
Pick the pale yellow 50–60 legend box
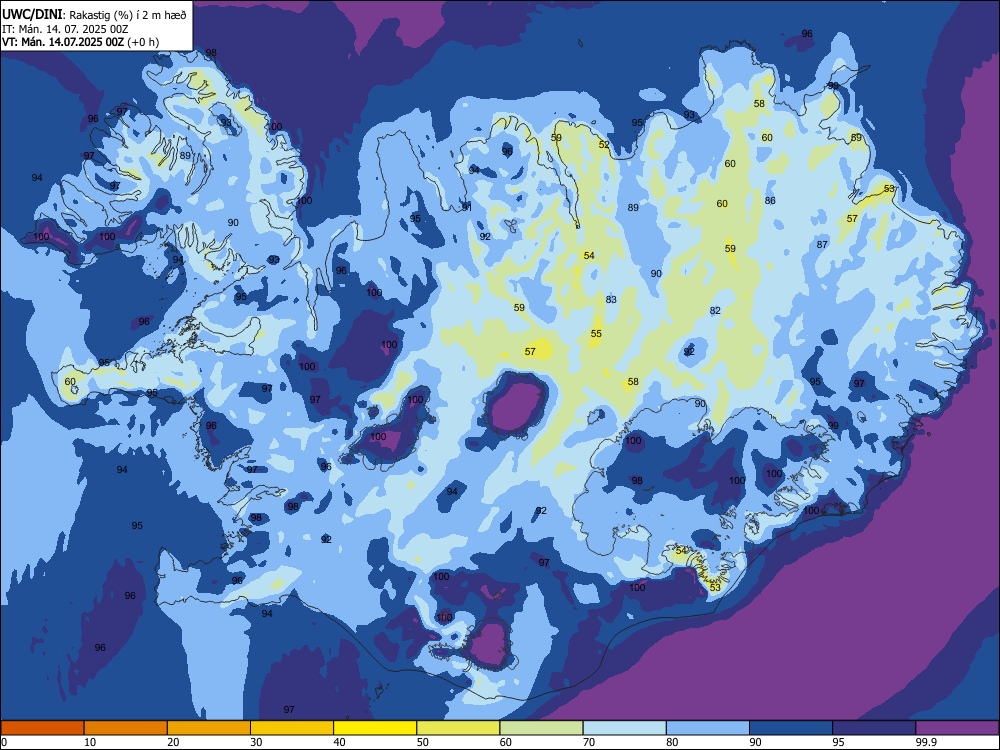tap(458, 728)
